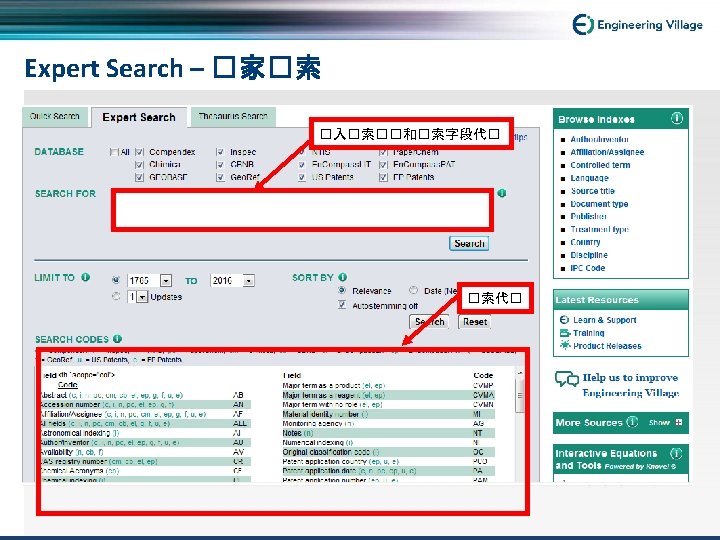
Task: Open the Publisher index link
Action: (588, 216)
